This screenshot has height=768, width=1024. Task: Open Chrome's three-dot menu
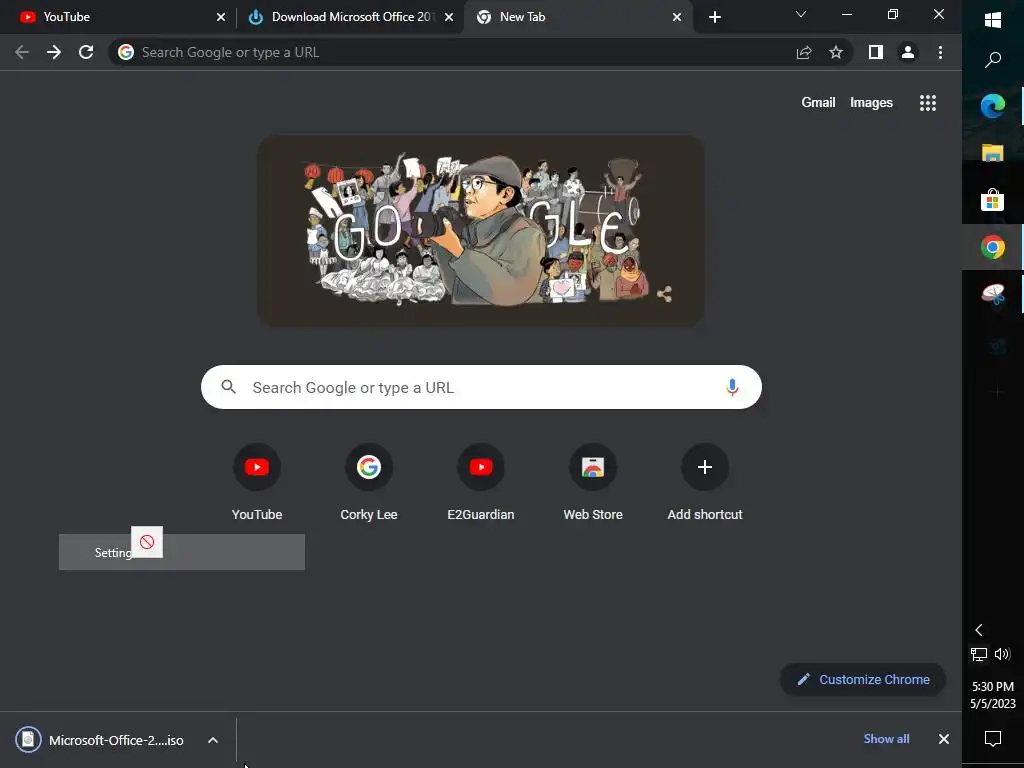point(940,52)
